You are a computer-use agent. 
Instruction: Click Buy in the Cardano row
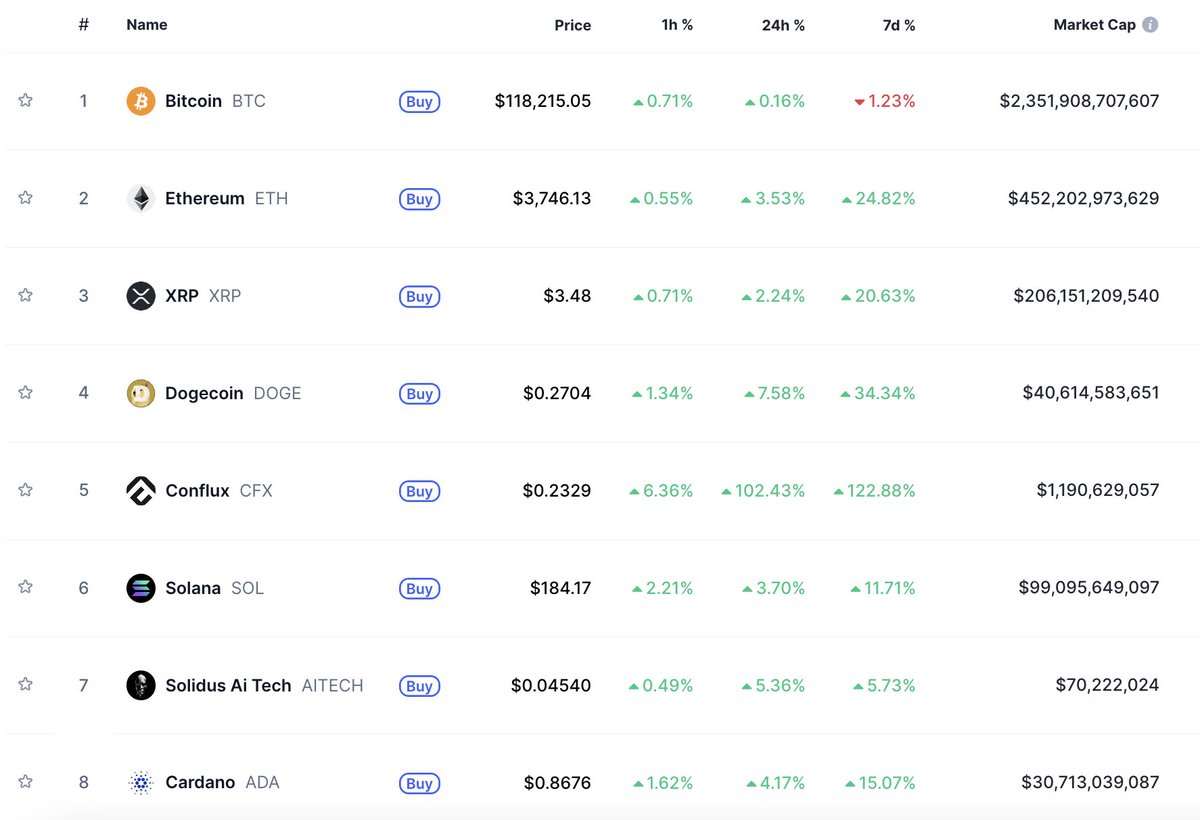420,783
